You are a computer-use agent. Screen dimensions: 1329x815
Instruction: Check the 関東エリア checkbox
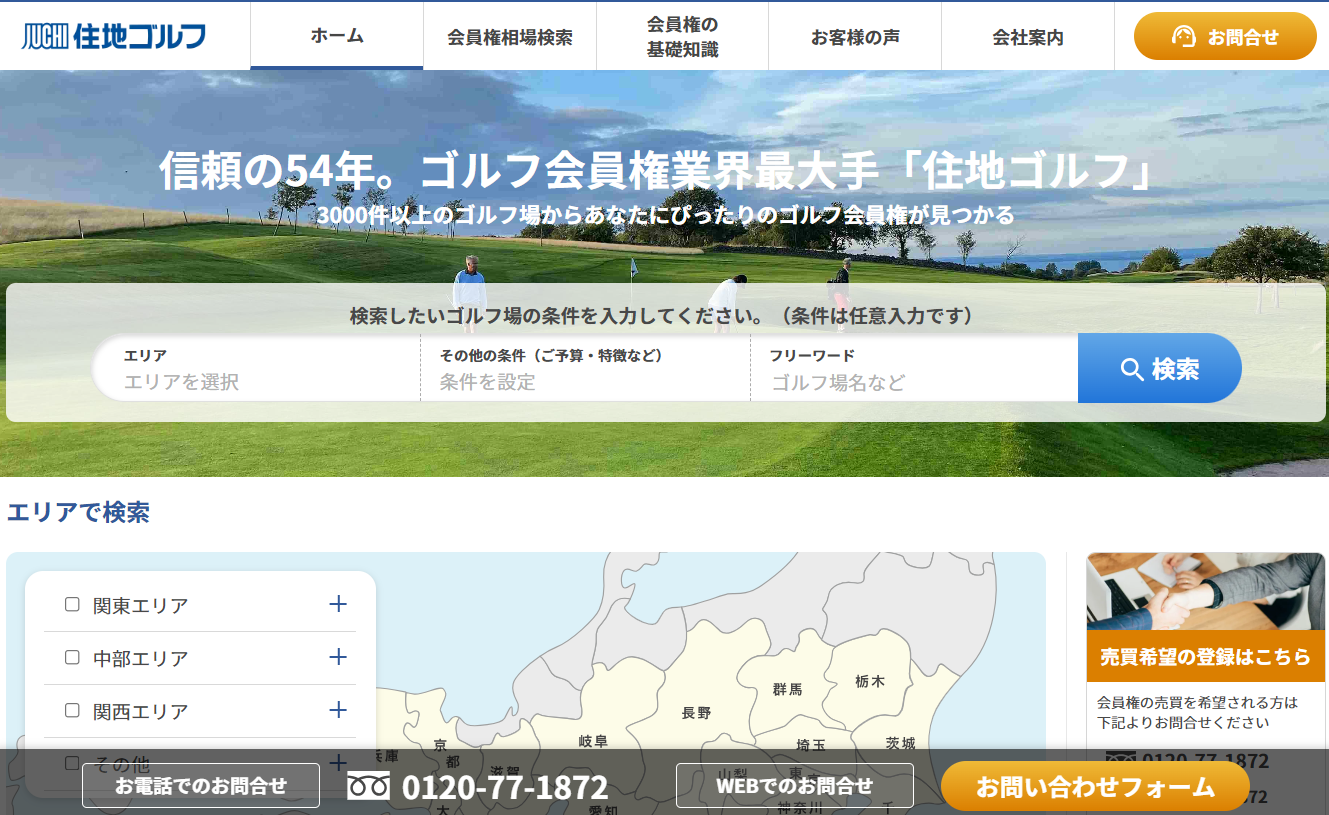click(72, 604)
